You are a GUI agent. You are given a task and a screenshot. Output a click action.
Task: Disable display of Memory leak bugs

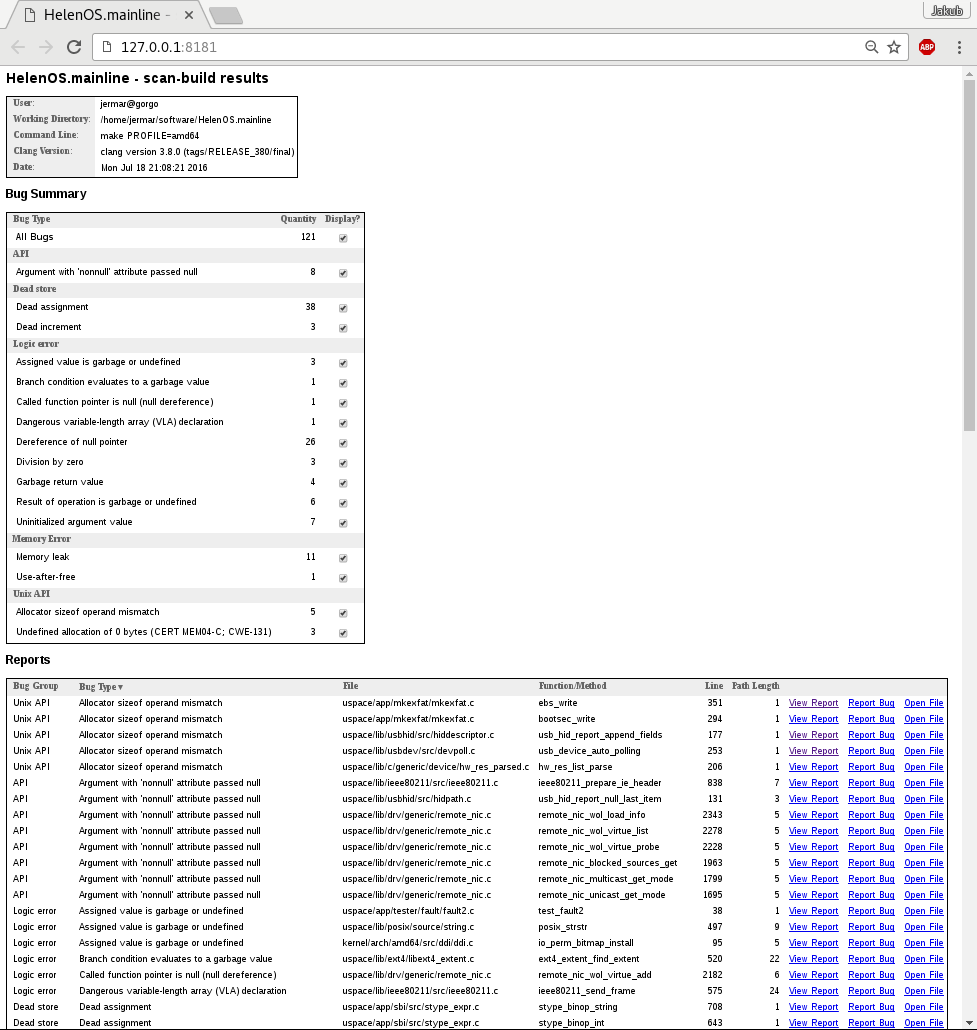coord(343,557)
